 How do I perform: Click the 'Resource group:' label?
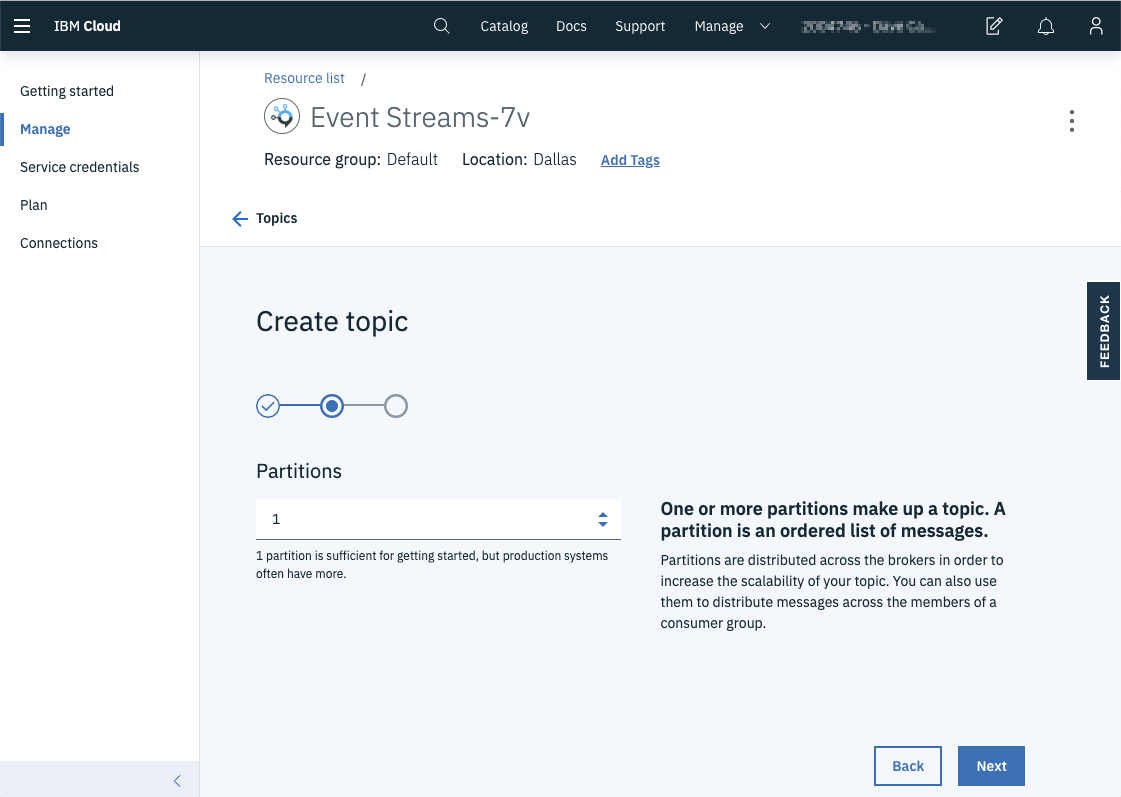tap(322, 159)
